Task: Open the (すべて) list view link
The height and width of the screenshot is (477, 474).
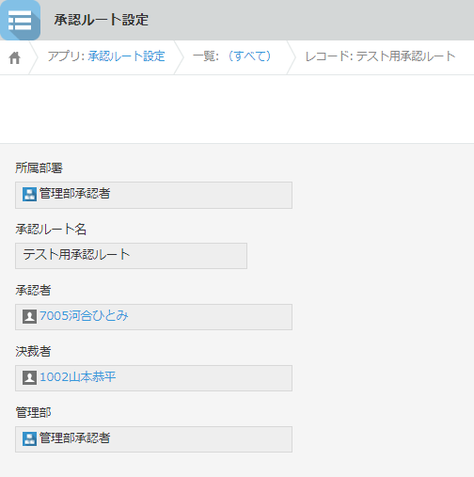Action: [x=250, y=56]
